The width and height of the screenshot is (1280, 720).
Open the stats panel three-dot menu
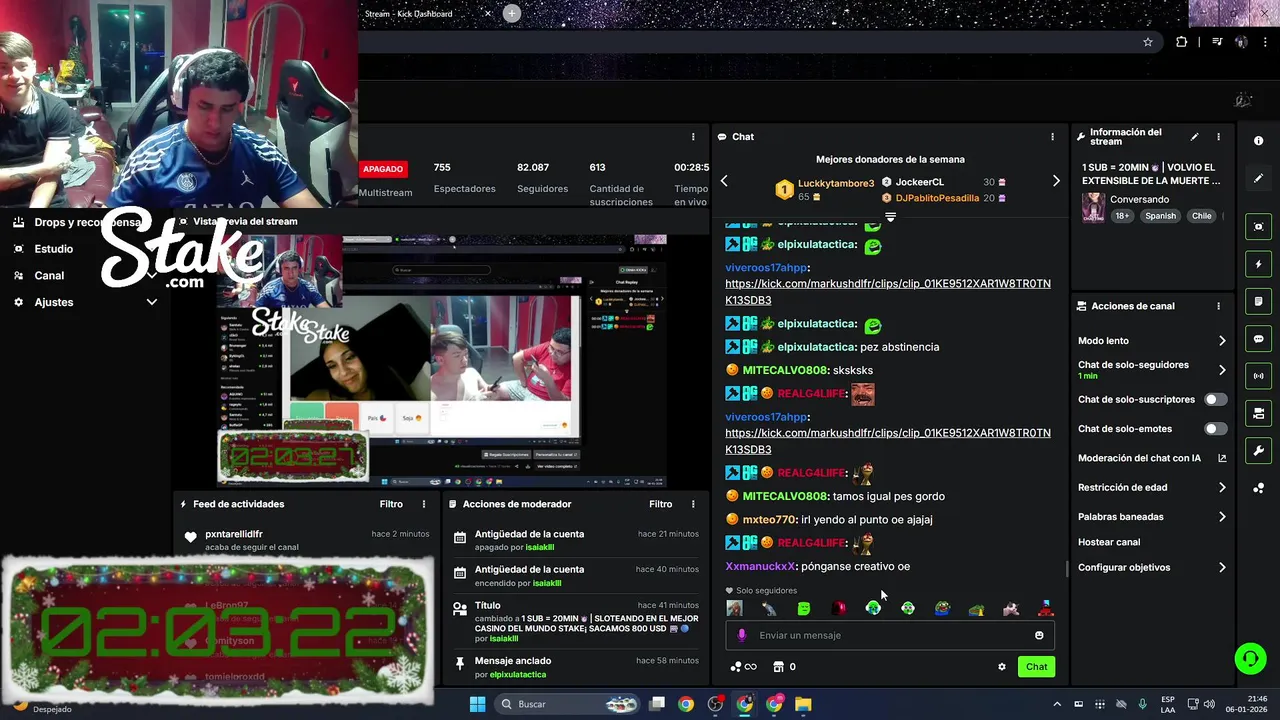click(x=693, y=137)
